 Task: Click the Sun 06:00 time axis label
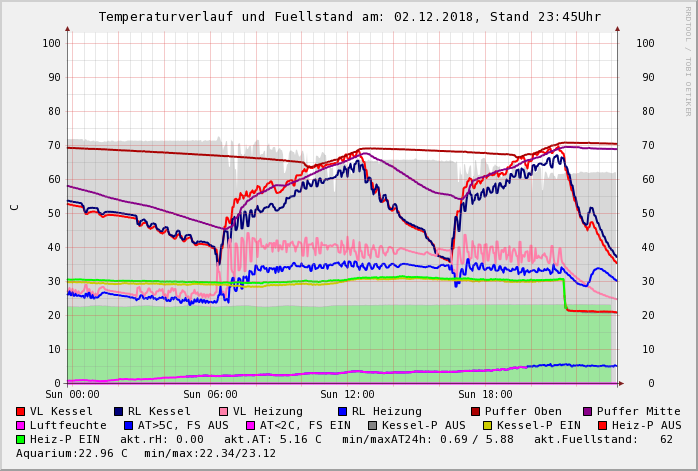[x=209, y=395]
